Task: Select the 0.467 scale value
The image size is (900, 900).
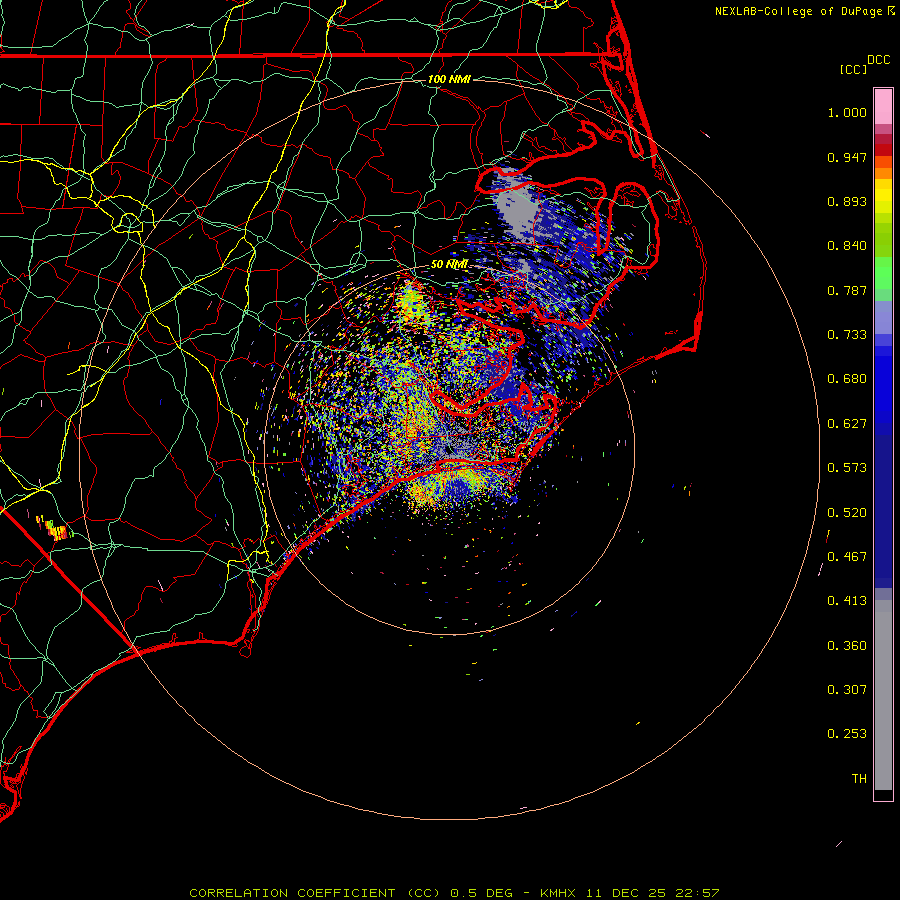Action: (x=847, y=557)
